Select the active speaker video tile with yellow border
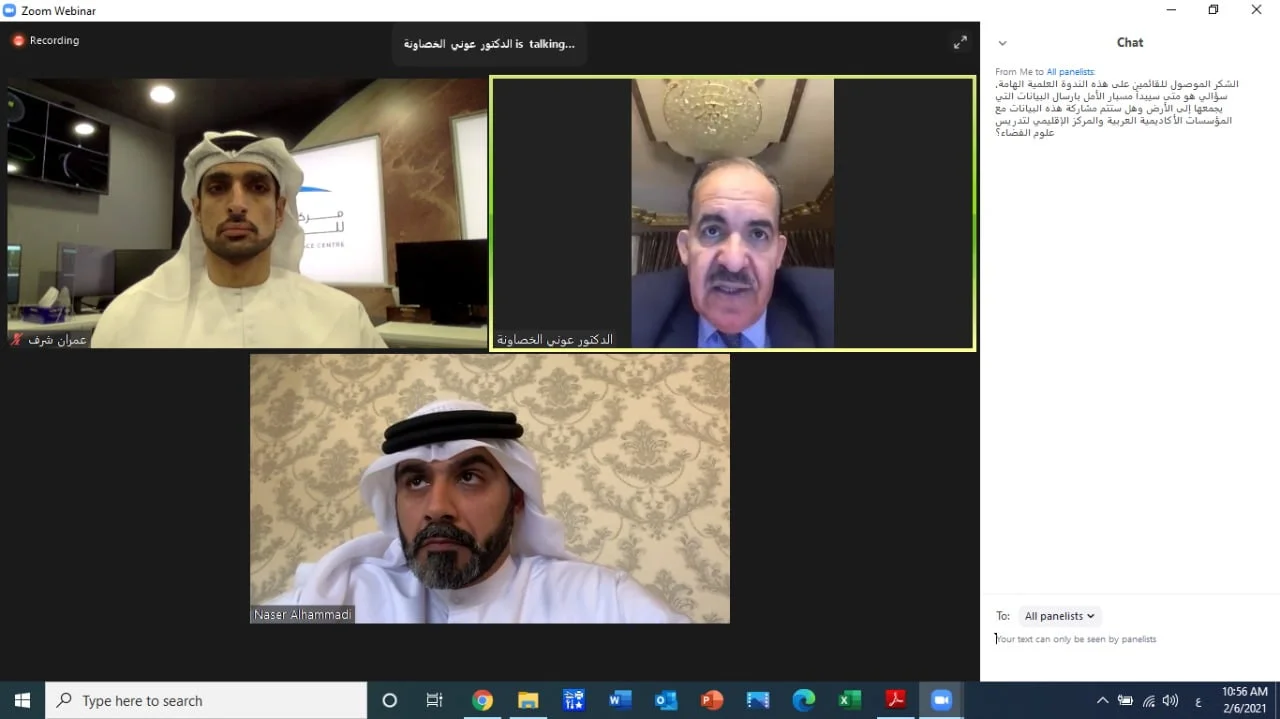Screen dimensions: 1280x719 coord(732,214)
